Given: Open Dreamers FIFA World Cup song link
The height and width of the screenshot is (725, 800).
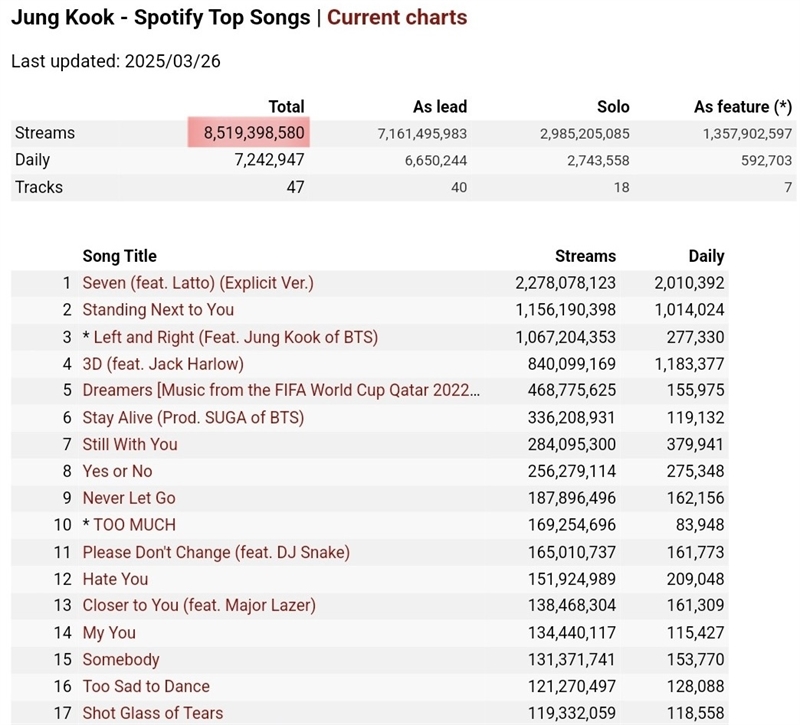Looking at the screenshot, I should tap(281, 390).
